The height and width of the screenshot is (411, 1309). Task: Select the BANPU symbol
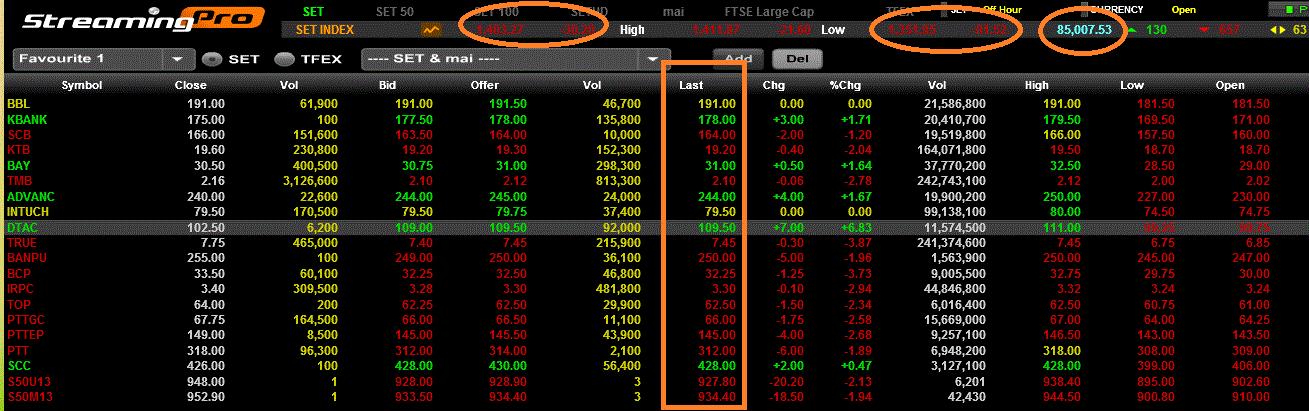27,258
